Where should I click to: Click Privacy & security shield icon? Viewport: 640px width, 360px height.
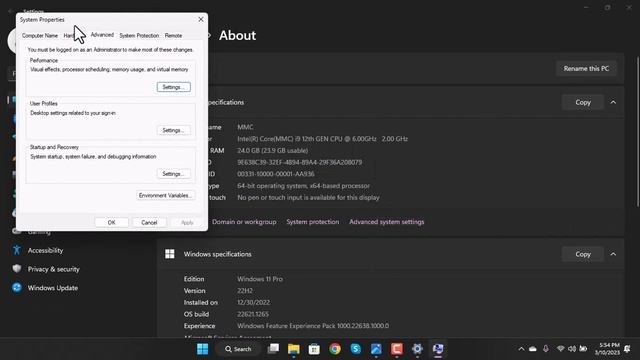point(17,269)
